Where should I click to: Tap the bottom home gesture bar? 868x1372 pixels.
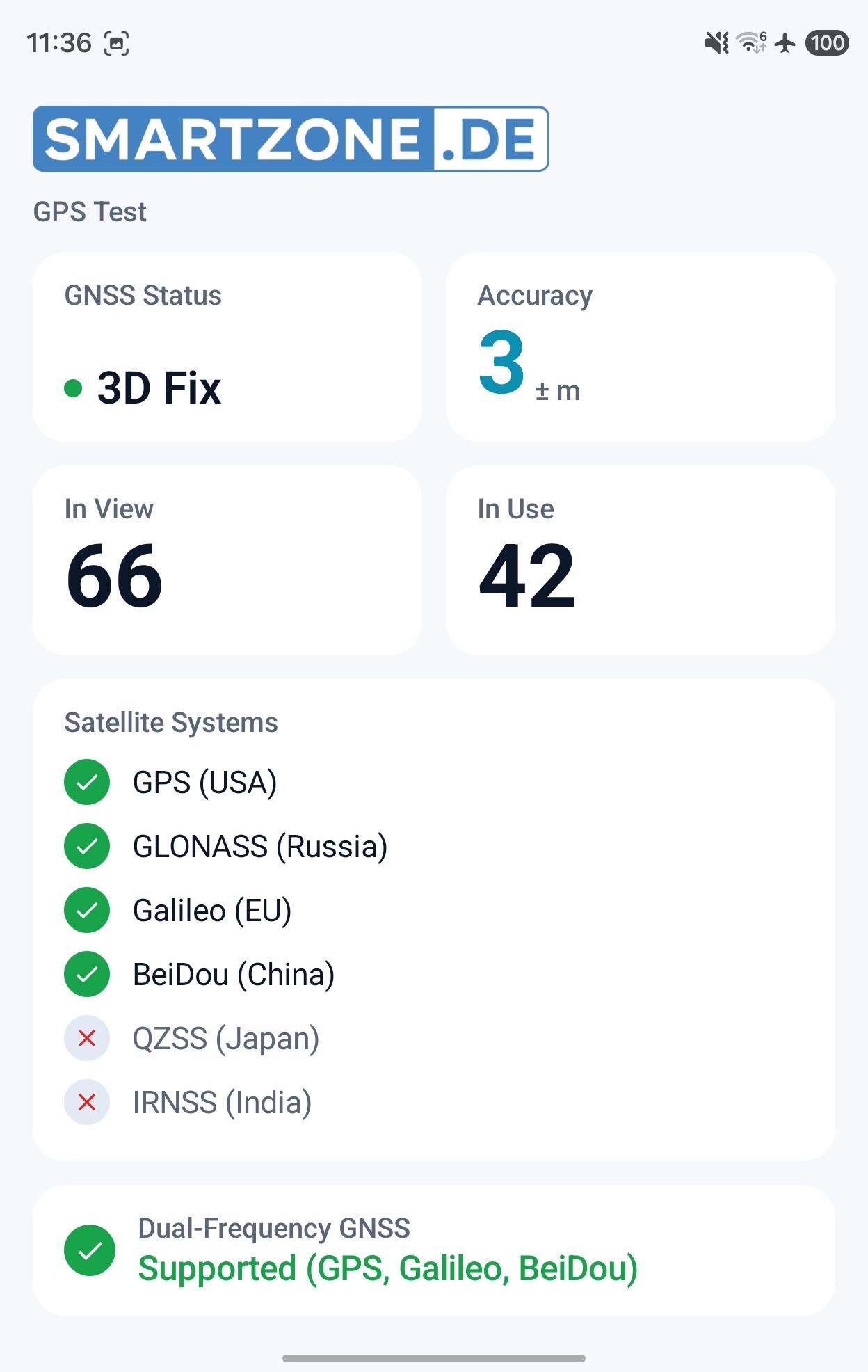tap(434, 1357)
